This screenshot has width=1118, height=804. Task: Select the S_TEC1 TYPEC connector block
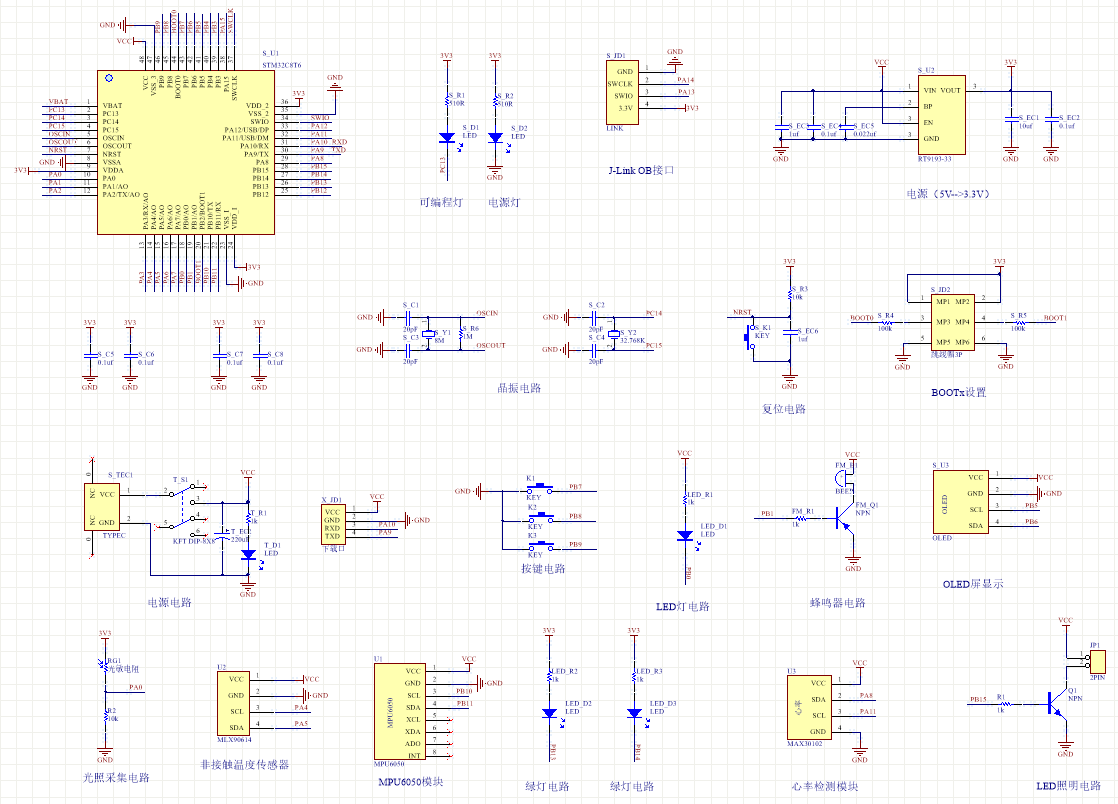tap(102, 507)
